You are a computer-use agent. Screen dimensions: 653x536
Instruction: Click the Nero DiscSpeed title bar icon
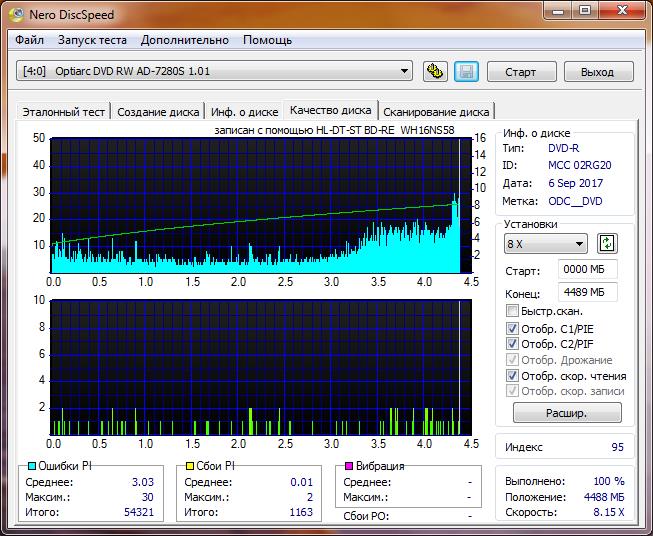coord(17,13)
